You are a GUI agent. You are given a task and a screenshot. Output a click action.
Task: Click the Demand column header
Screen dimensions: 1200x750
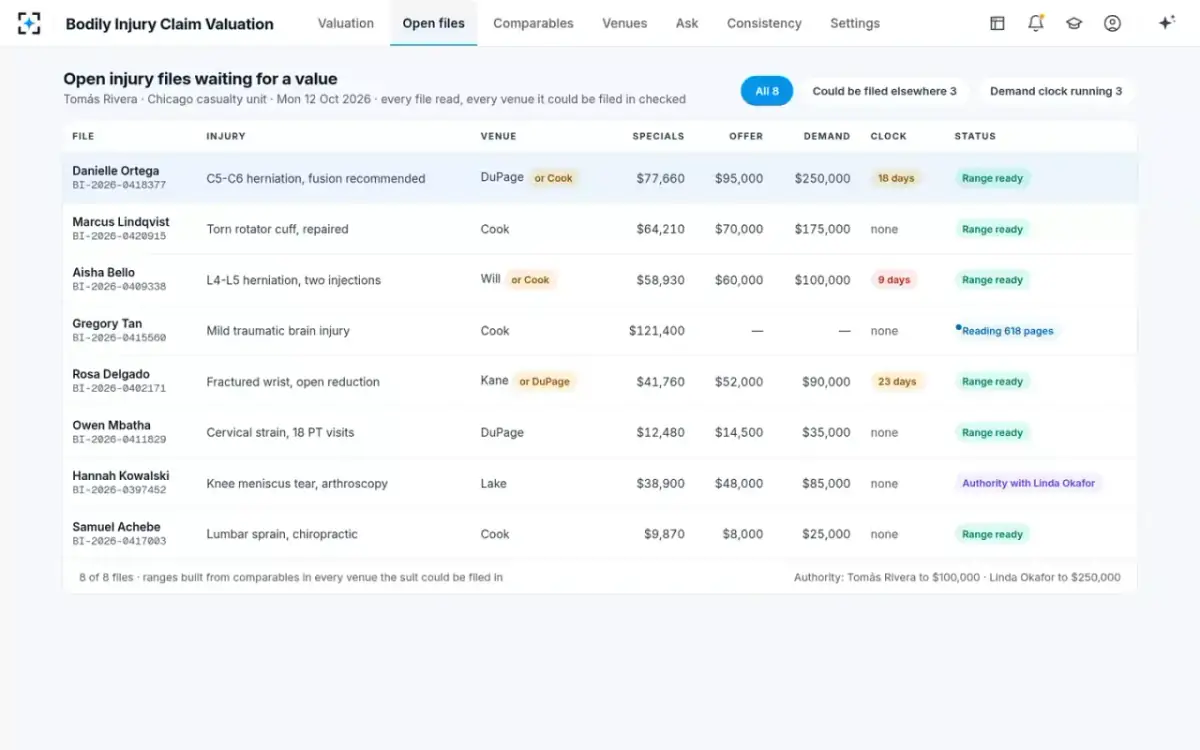[827, 136]
